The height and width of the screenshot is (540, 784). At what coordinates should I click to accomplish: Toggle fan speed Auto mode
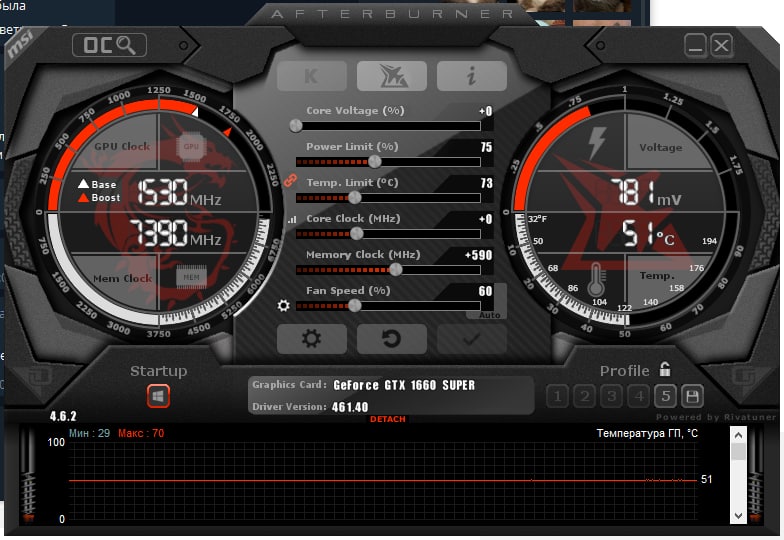[489, 315]
